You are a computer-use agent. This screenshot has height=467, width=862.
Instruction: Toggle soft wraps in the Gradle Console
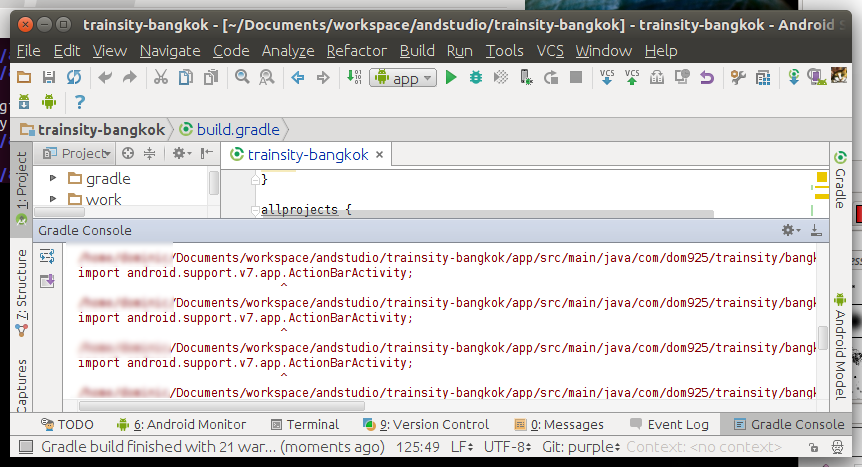[47, 256]
